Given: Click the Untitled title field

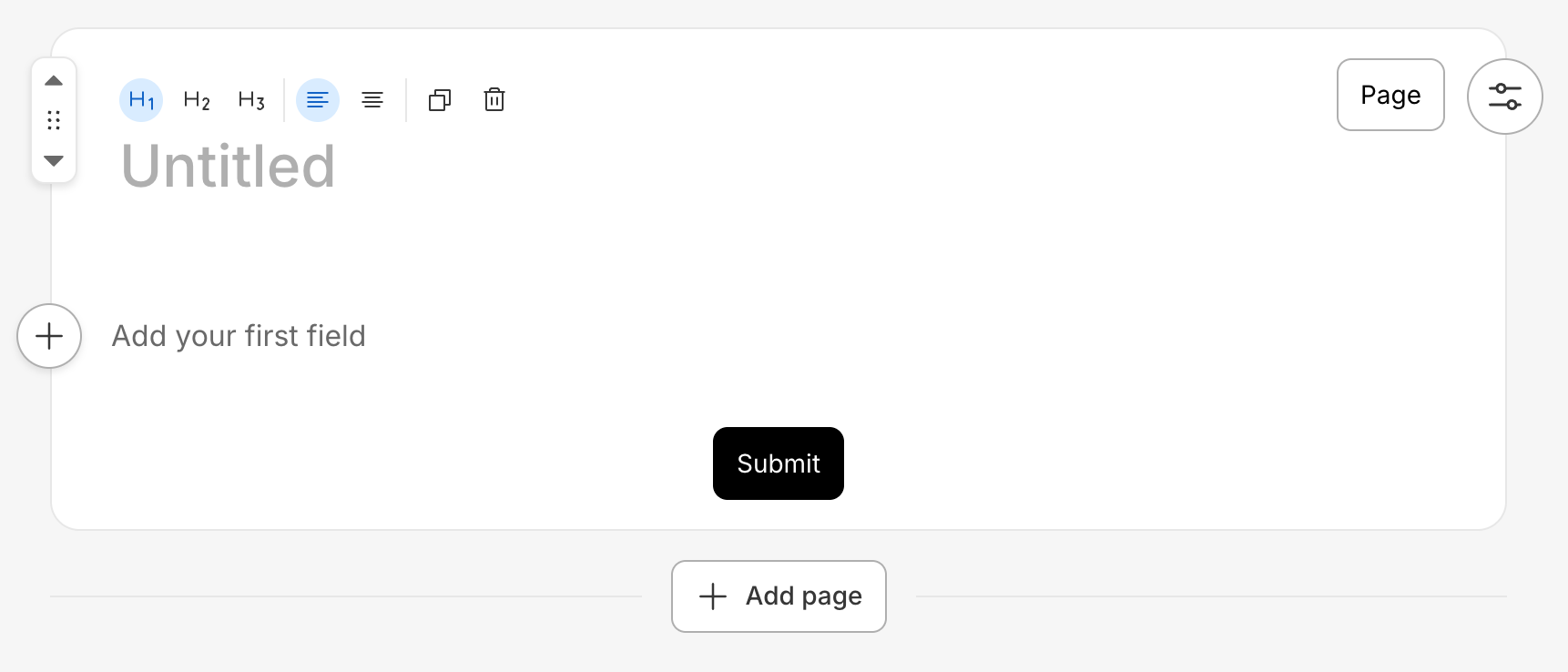Looking at the screenshot, I should [229, 167].
